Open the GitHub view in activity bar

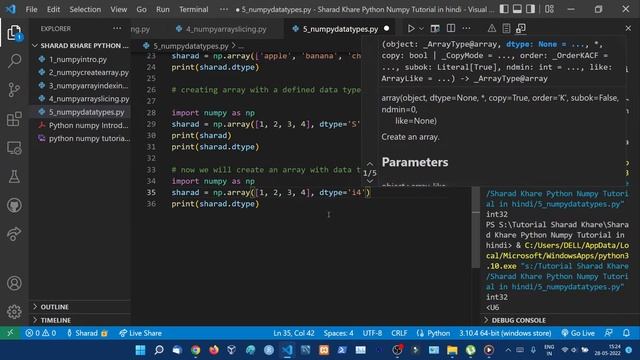pyautogui.click(x=14, y=205)
